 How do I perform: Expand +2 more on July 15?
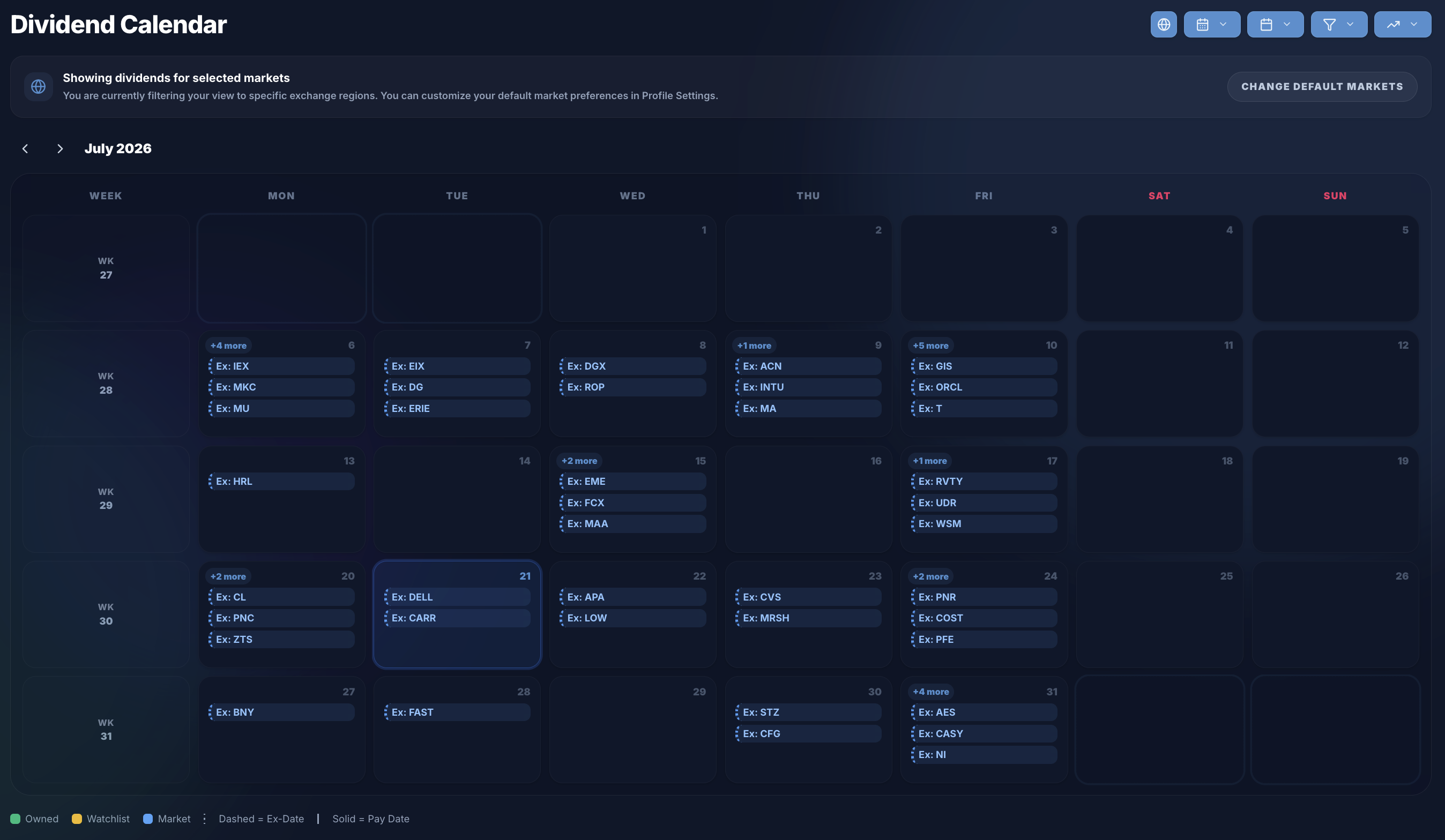[579, 461]
